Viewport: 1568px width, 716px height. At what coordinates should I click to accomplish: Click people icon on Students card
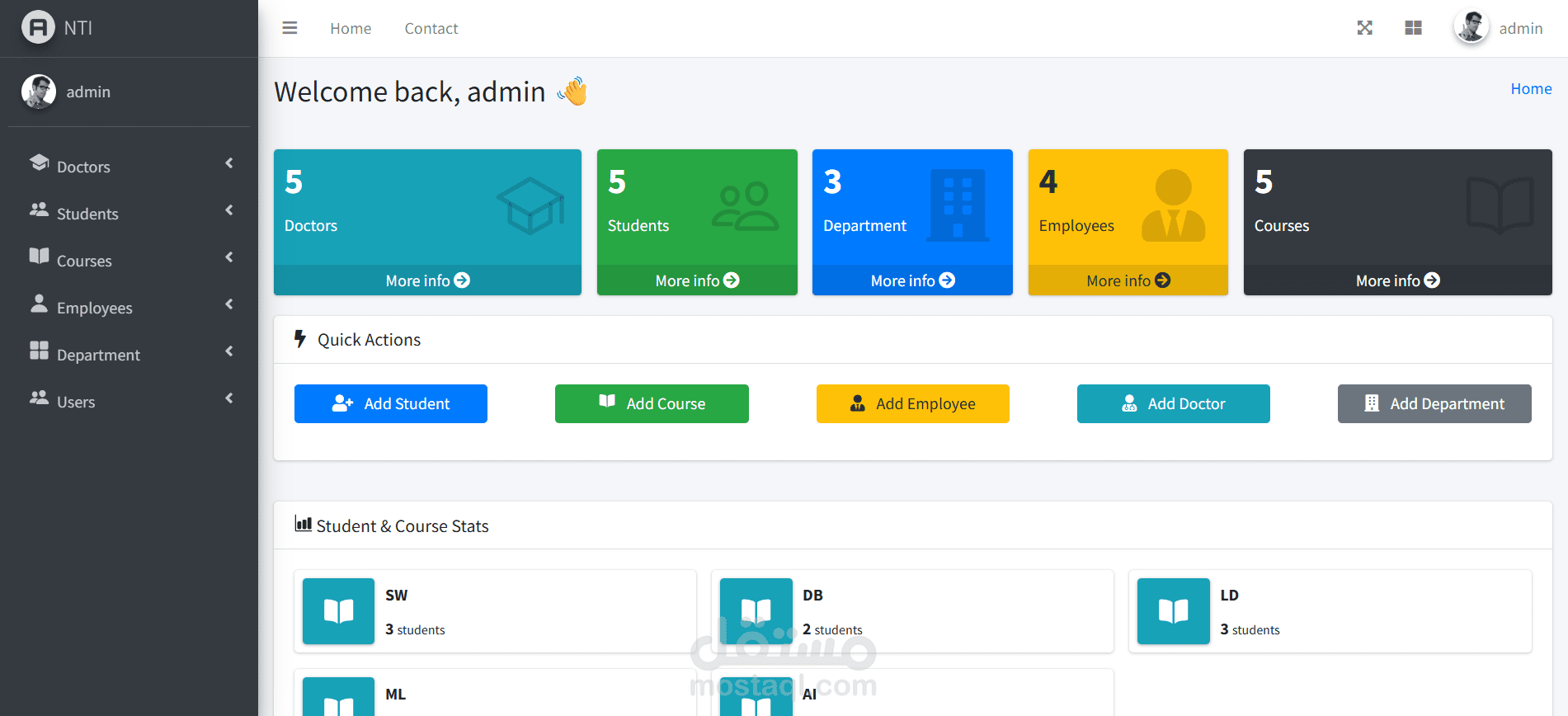[746, 206]
